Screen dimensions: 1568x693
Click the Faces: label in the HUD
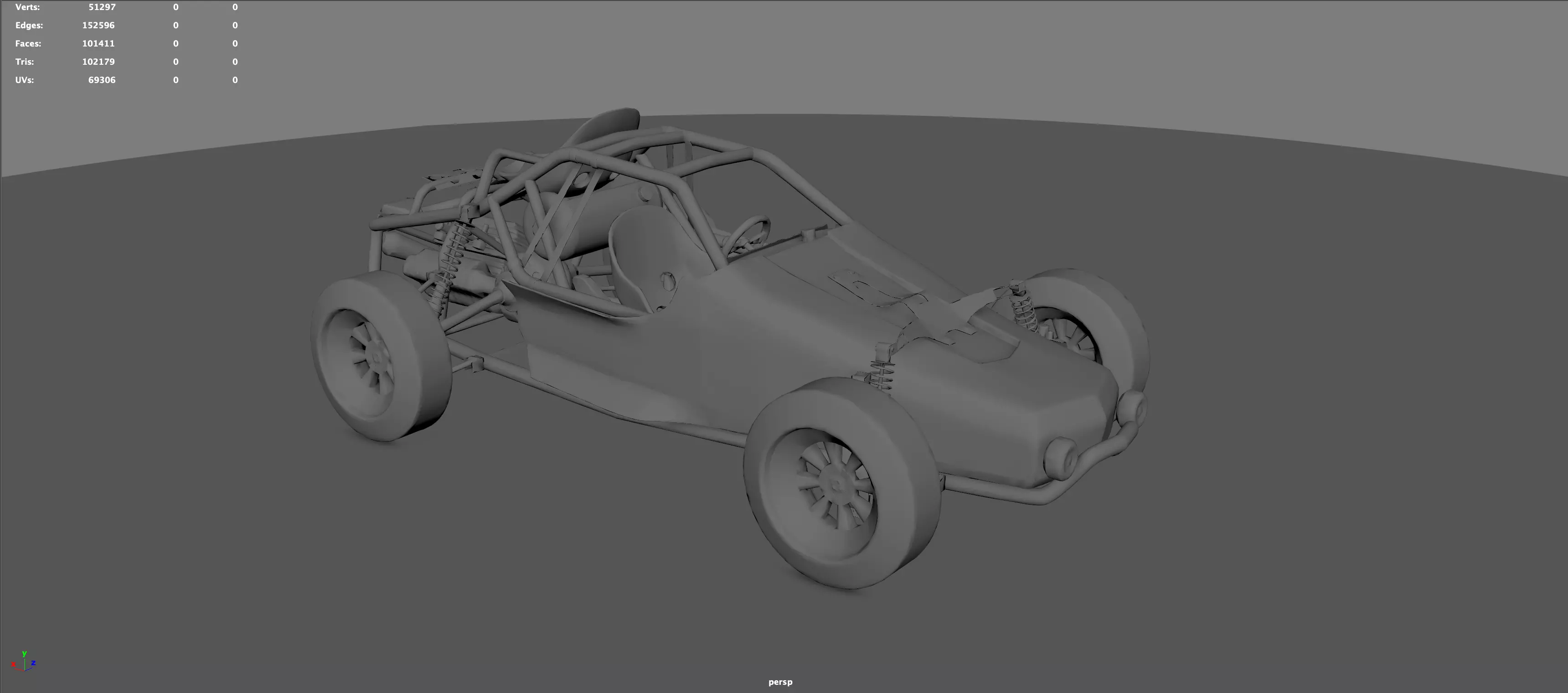coord(28,44)
